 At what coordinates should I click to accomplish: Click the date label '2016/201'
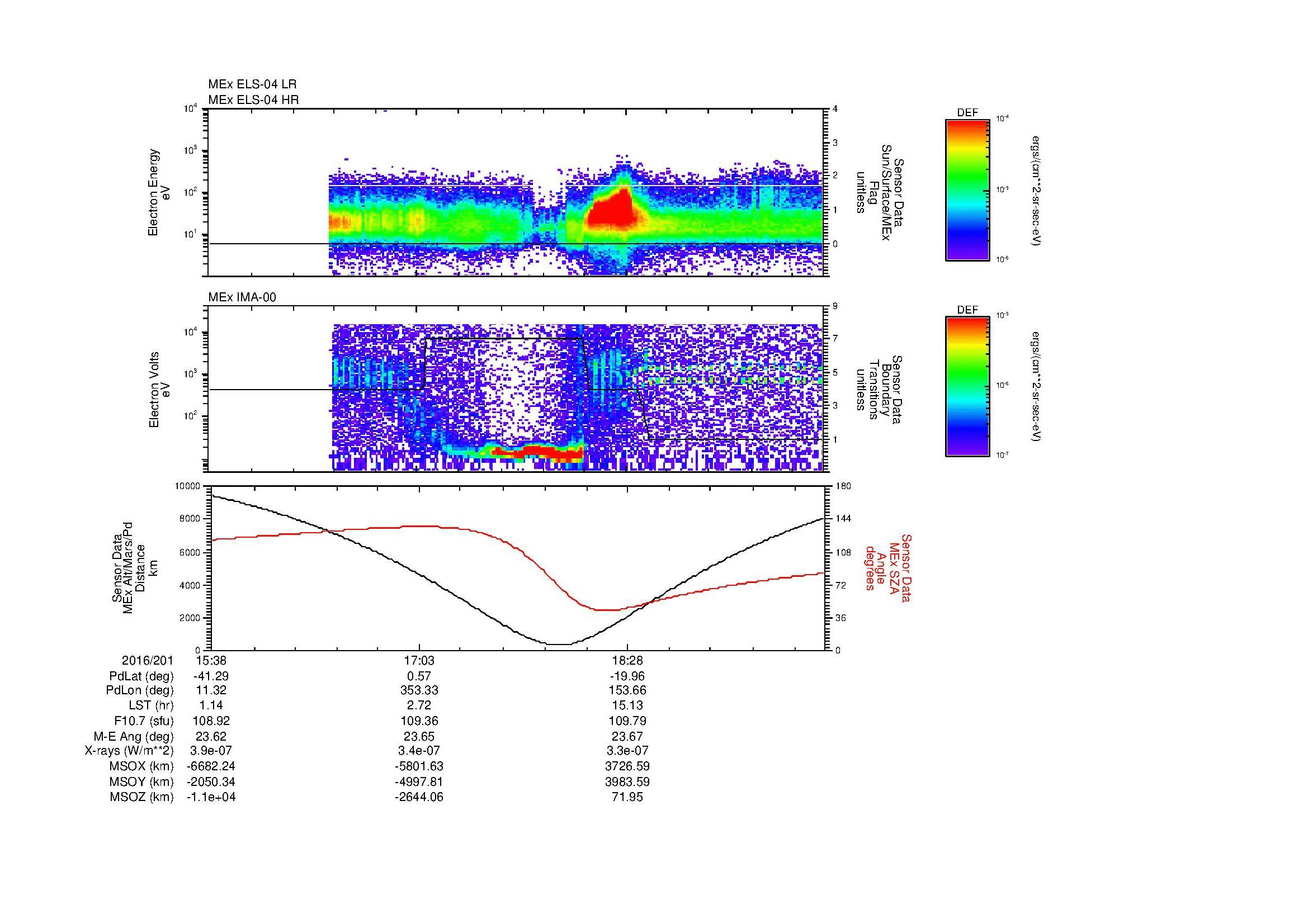(x=148, y=661)
